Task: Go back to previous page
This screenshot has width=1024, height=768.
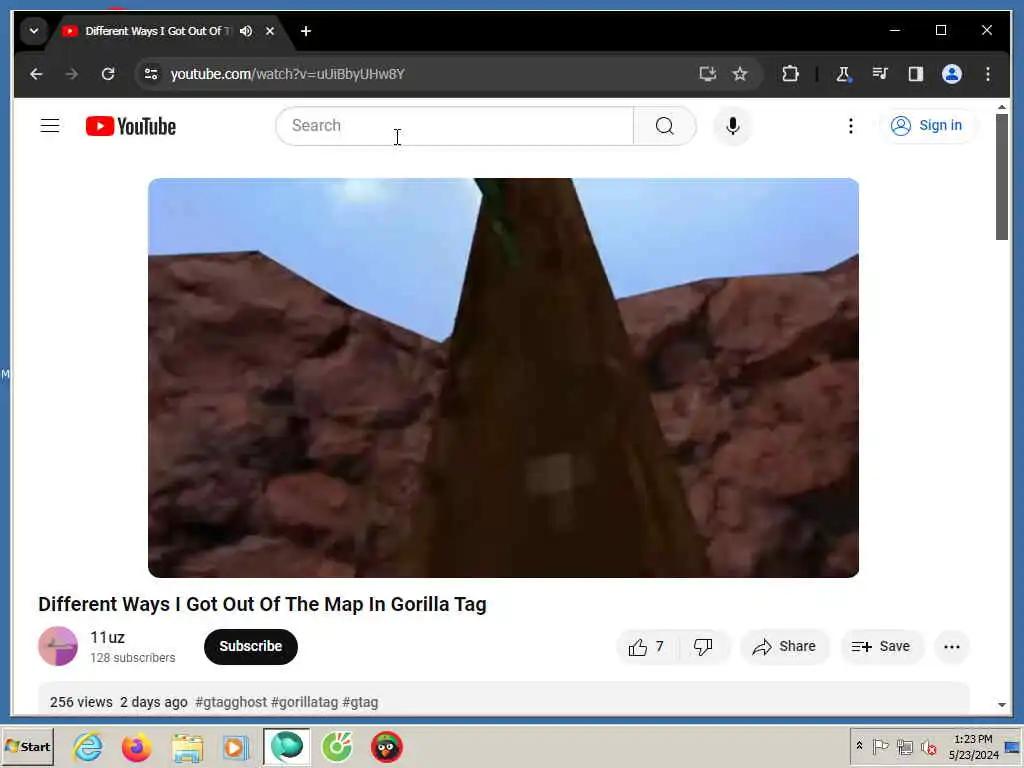Action: (37, 74)
